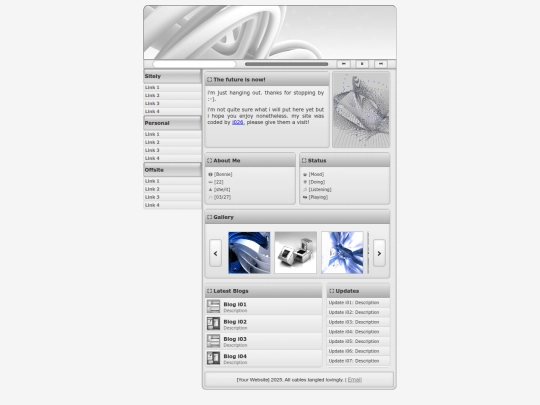Select 'Update i02: Description' row

(x=358, y=312)
